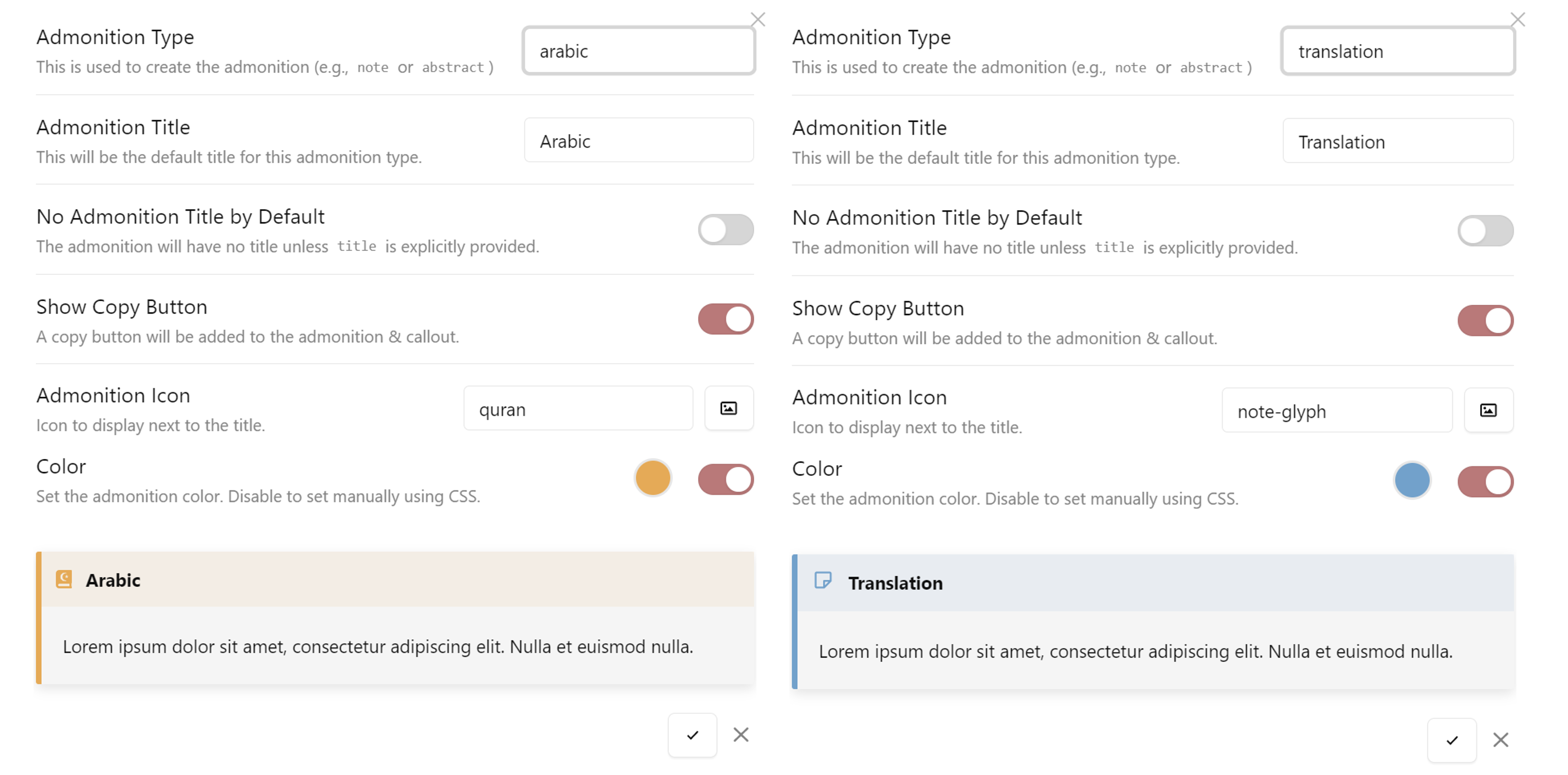Disable Color toggle for translation admonition
The height and width of the screenshot is (775, 1568).
tap(1485, 482)
